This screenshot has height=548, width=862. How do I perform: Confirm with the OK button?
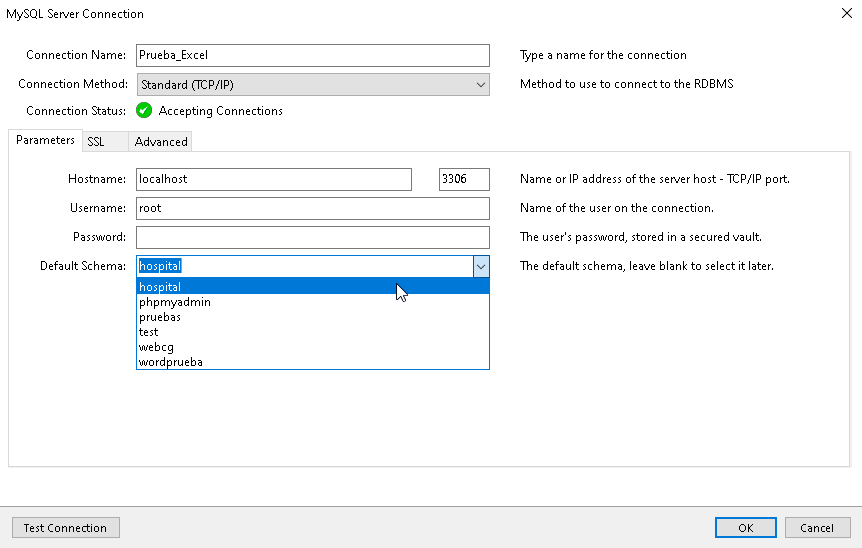pyautogui.click(x=746, y=528)
